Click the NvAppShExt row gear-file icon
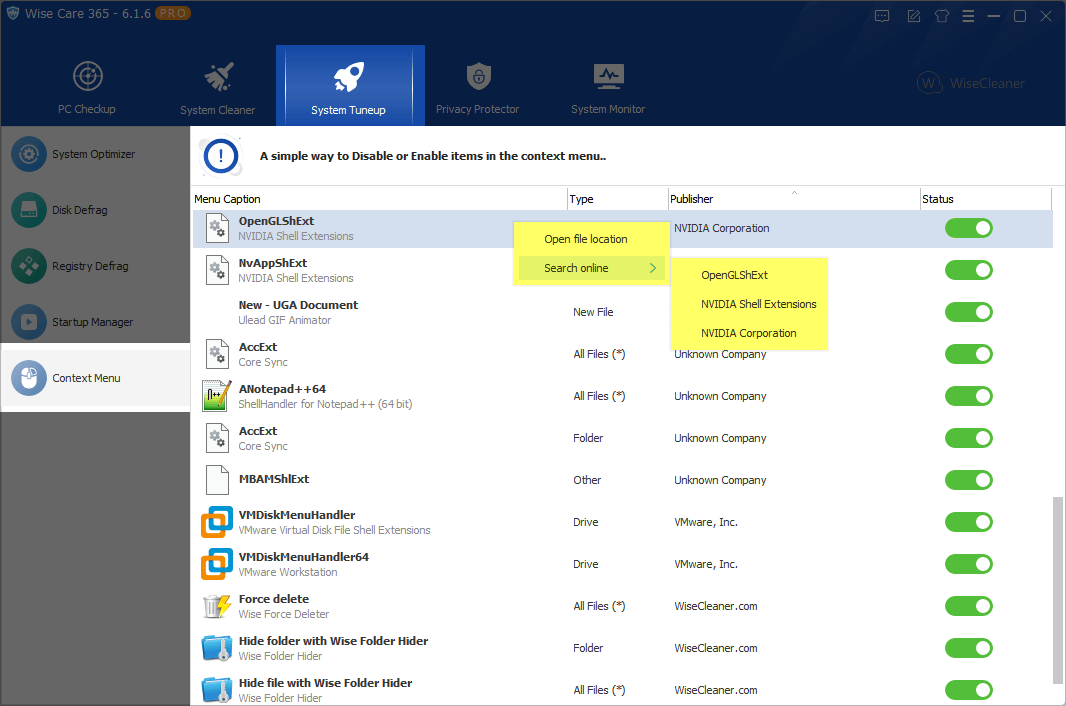This screenshot has height=706, width=1066. click(217, 270)
